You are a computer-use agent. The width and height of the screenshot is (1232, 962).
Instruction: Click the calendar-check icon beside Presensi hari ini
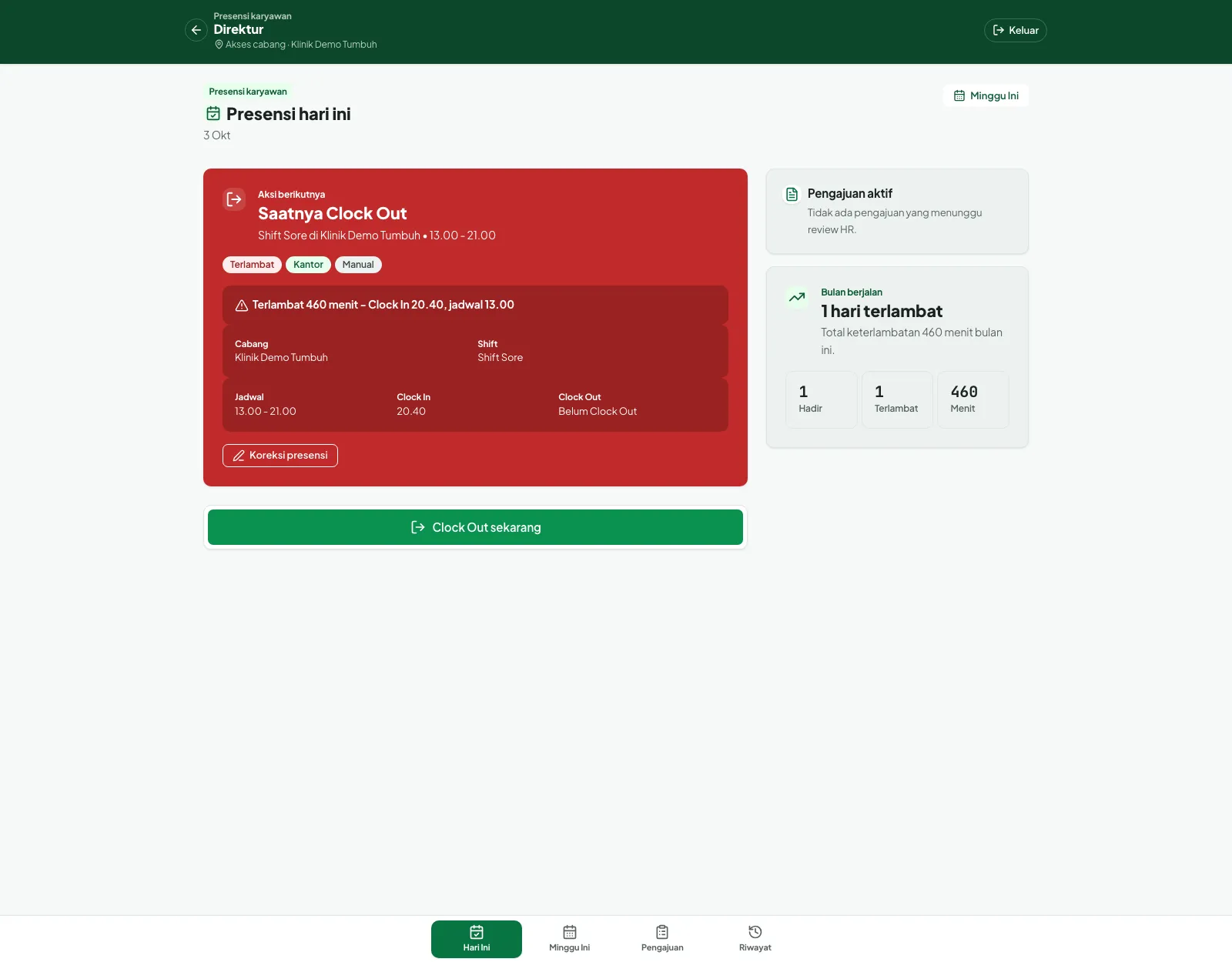(213, 114)
